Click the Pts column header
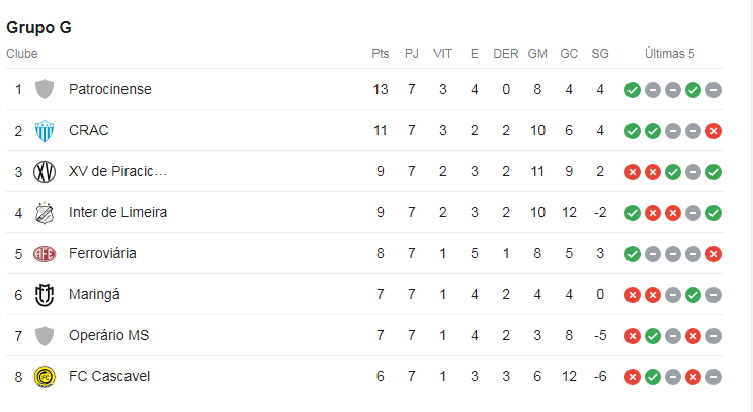Viewport: 753px width, 412px height. [380, 54]
